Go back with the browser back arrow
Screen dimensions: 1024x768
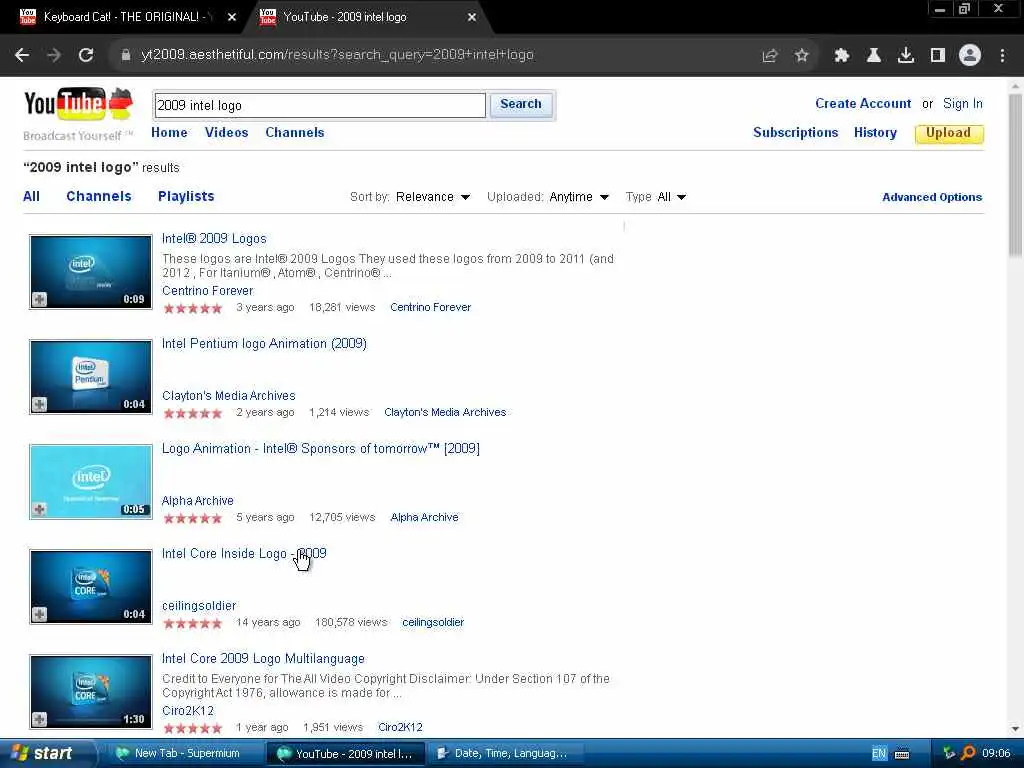(x=22, y=56)
